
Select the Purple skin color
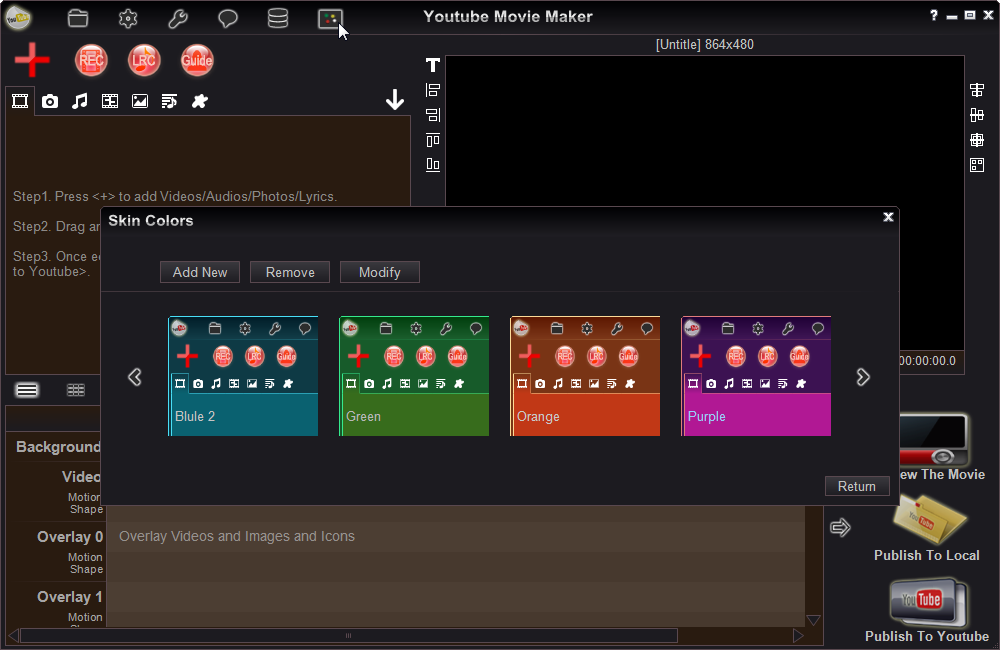[756, 376]
